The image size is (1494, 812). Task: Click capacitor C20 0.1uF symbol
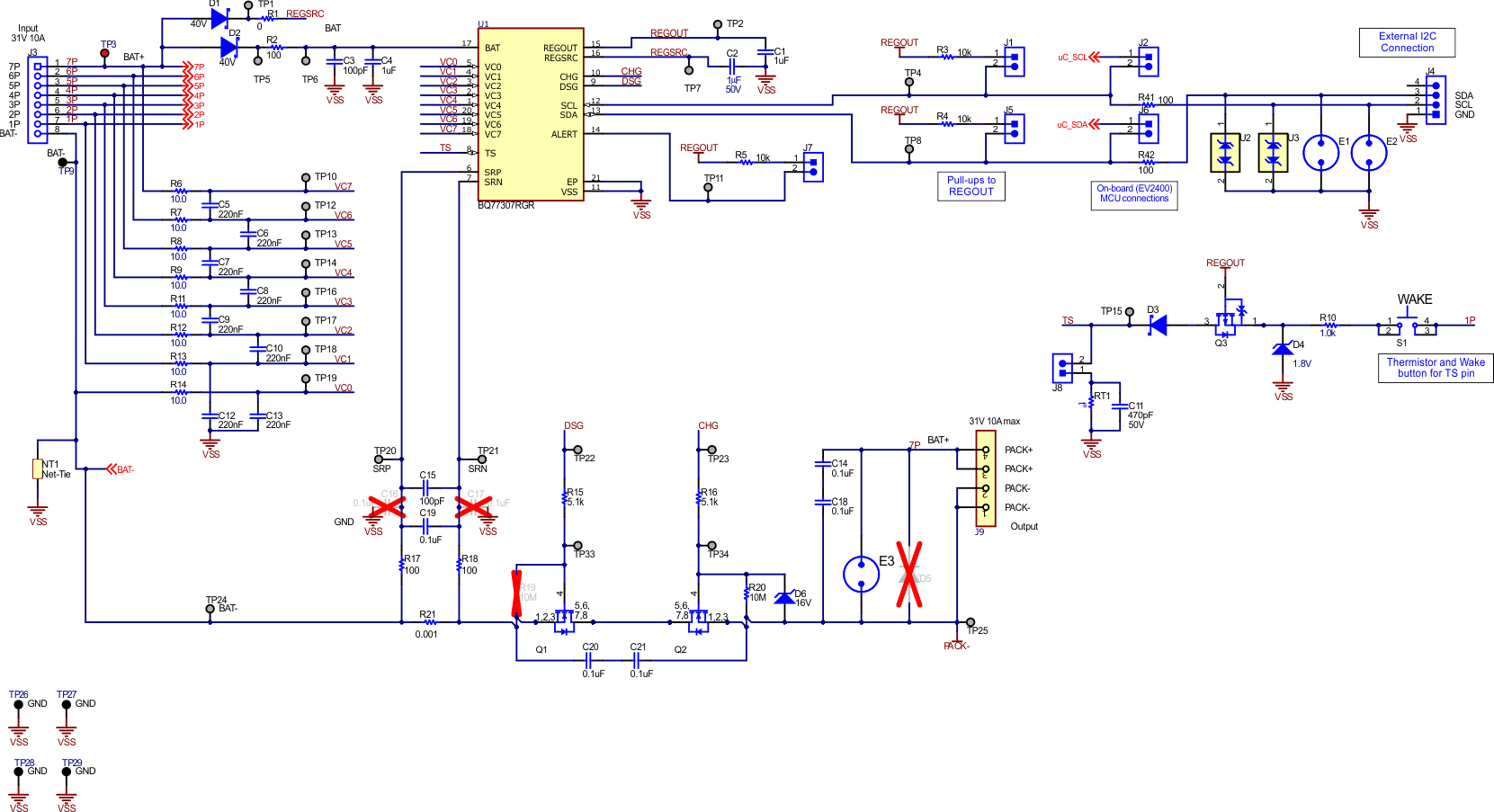pyautogui.click(x=588, y=660)
